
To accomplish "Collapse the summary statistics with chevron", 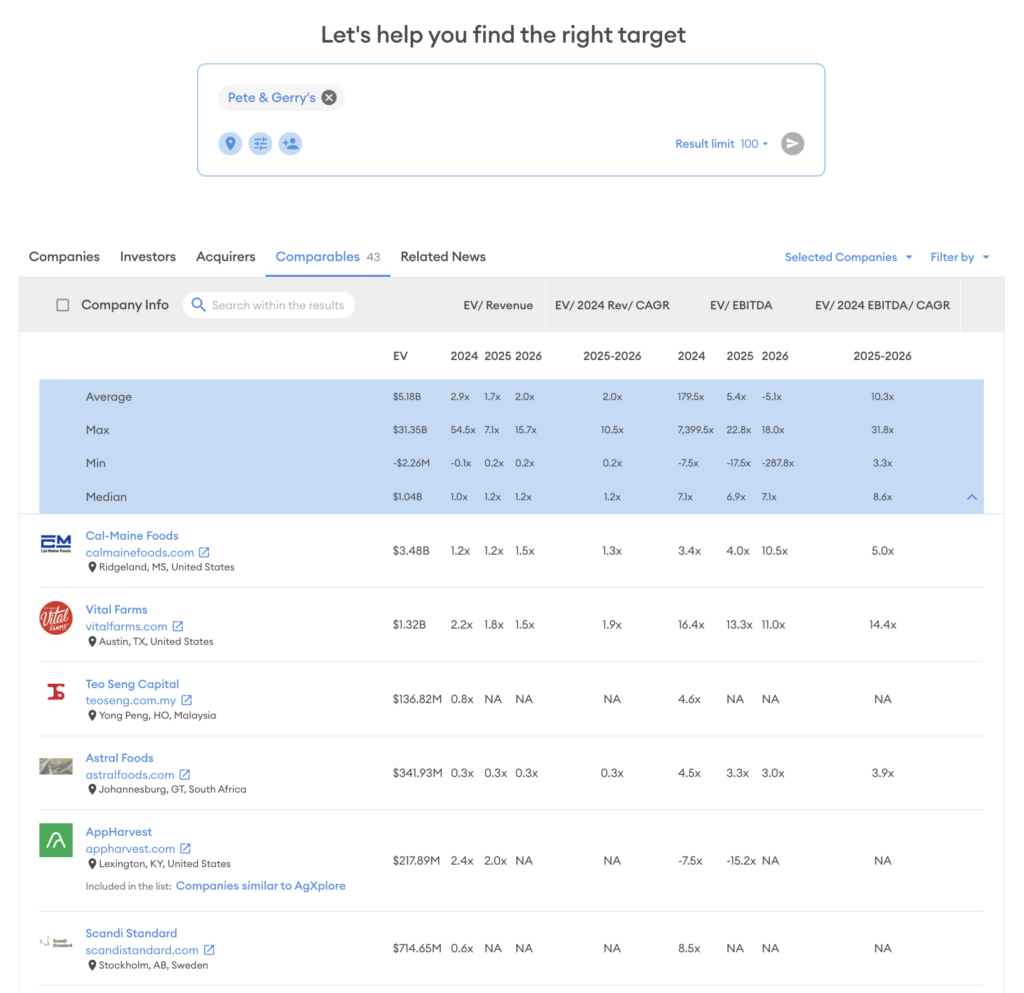I will [x=972, y=497].
